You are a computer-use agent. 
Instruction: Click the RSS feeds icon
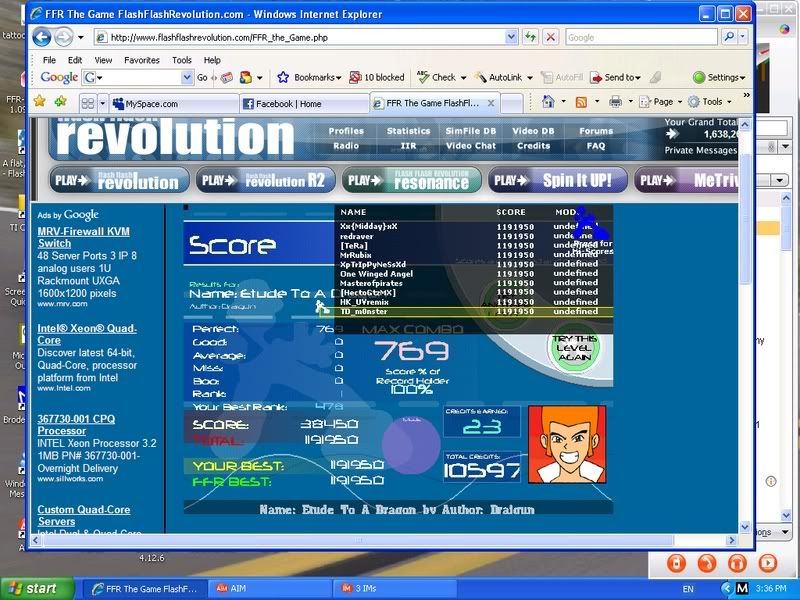click(x=581, y=102)
